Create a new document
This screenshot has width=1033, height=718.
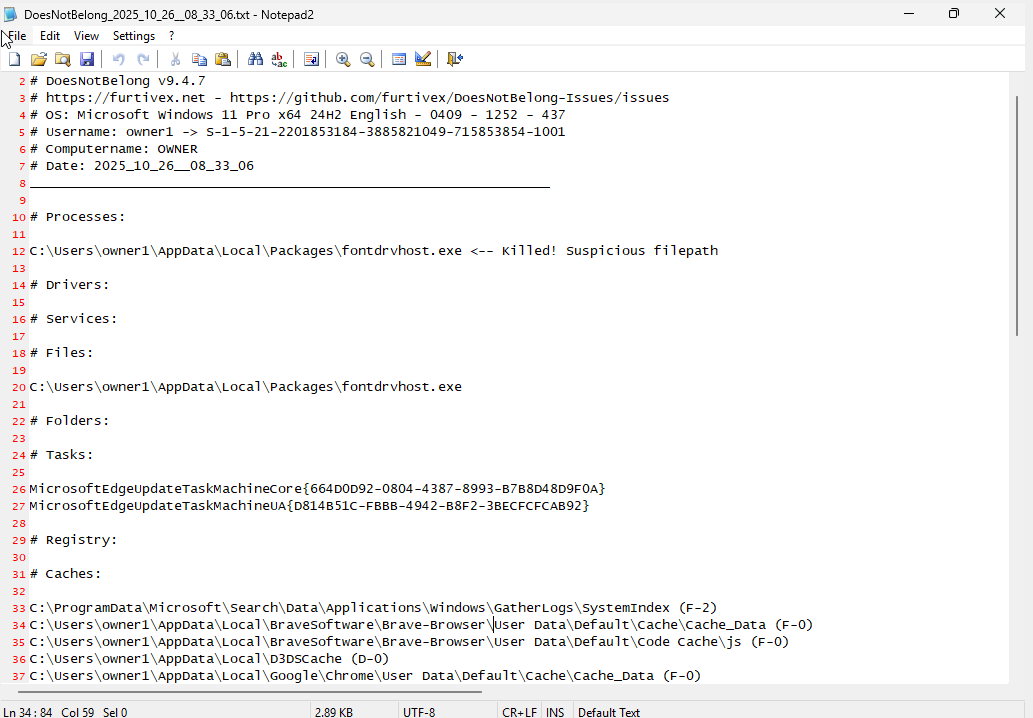coord(14,59)
